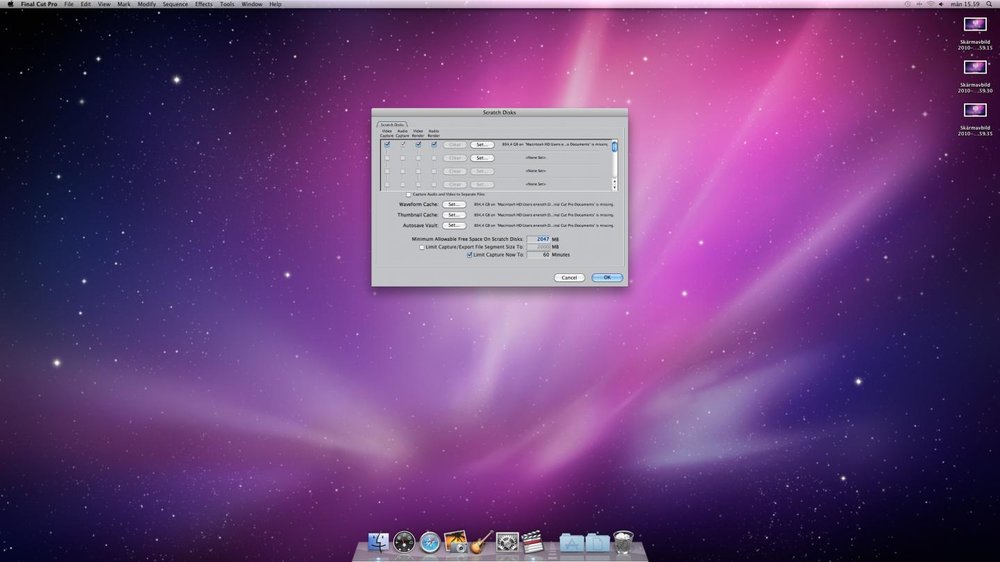Open Final Cut Pro from the dock

(x=533, y=543)
